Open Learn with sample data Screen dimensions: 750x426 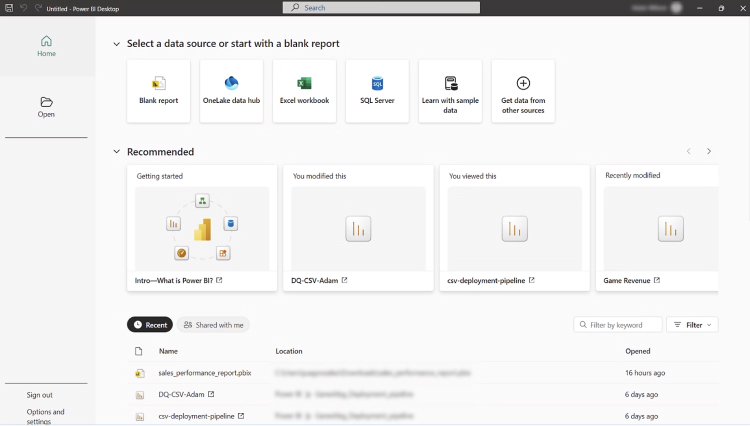coord(450,91)
